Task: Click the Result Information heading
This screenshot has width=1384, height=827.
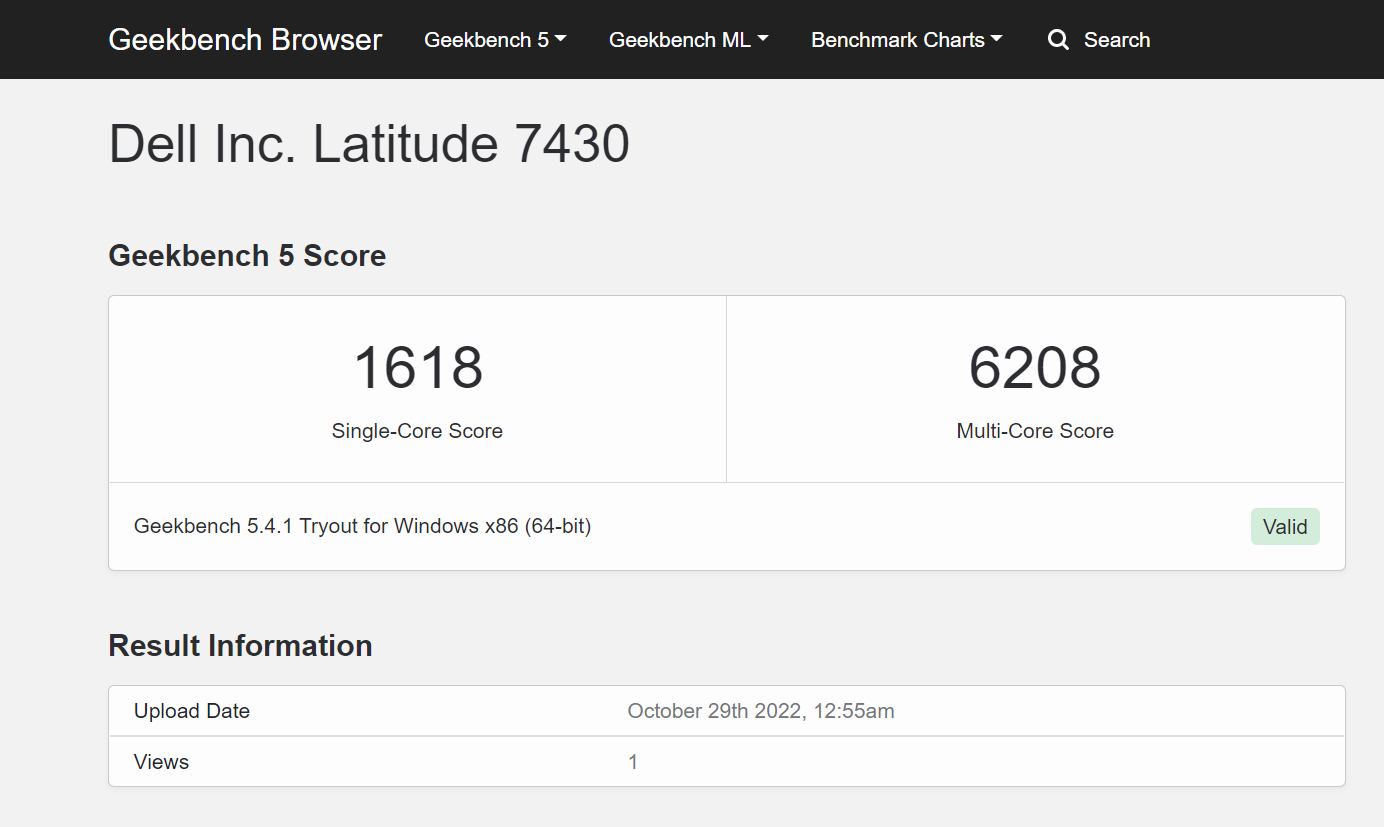Action: [x=240, y=646]
